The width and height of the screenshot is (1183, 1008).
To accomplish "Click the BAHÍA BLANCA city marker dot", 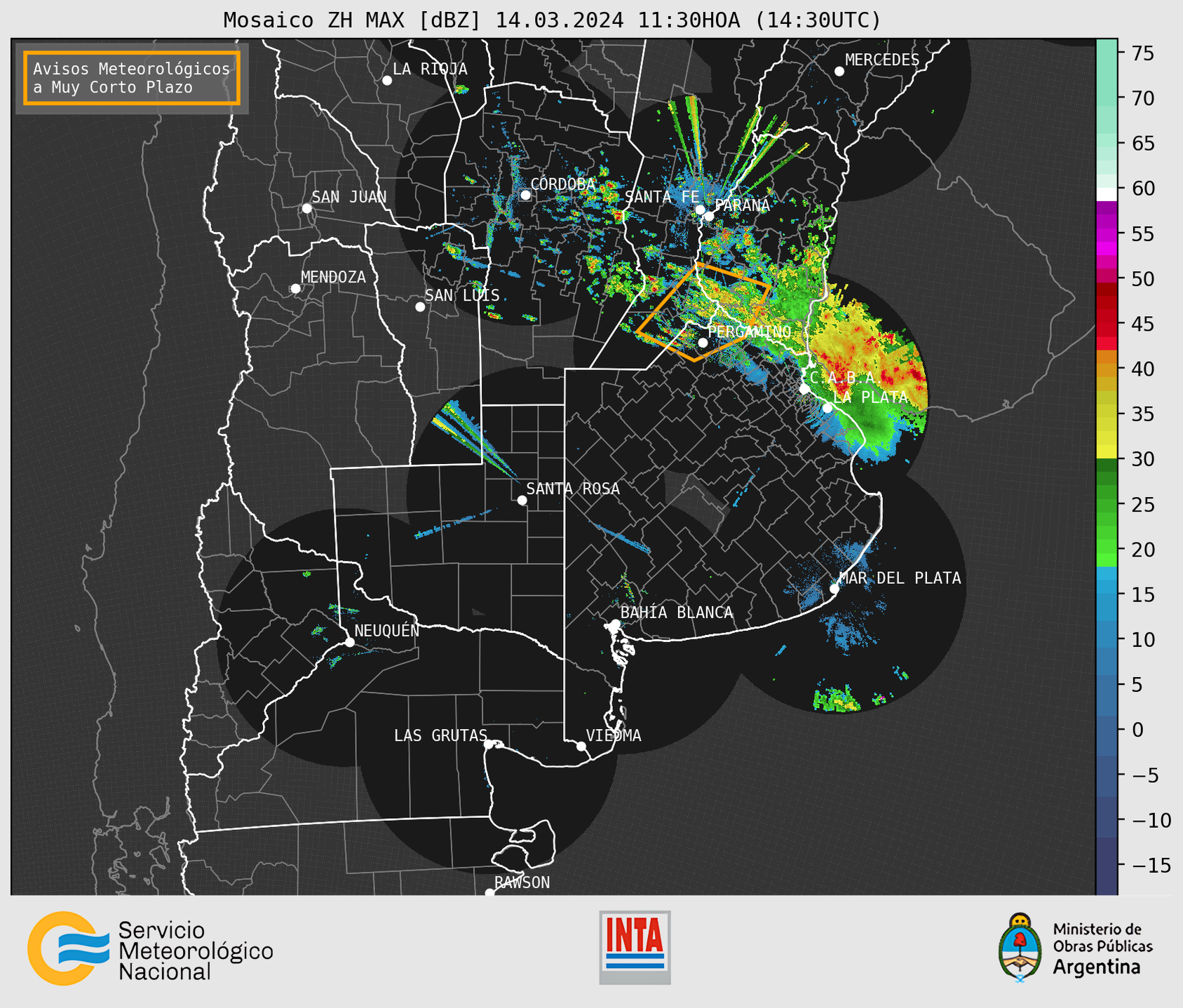I will [x=615, y=624].
